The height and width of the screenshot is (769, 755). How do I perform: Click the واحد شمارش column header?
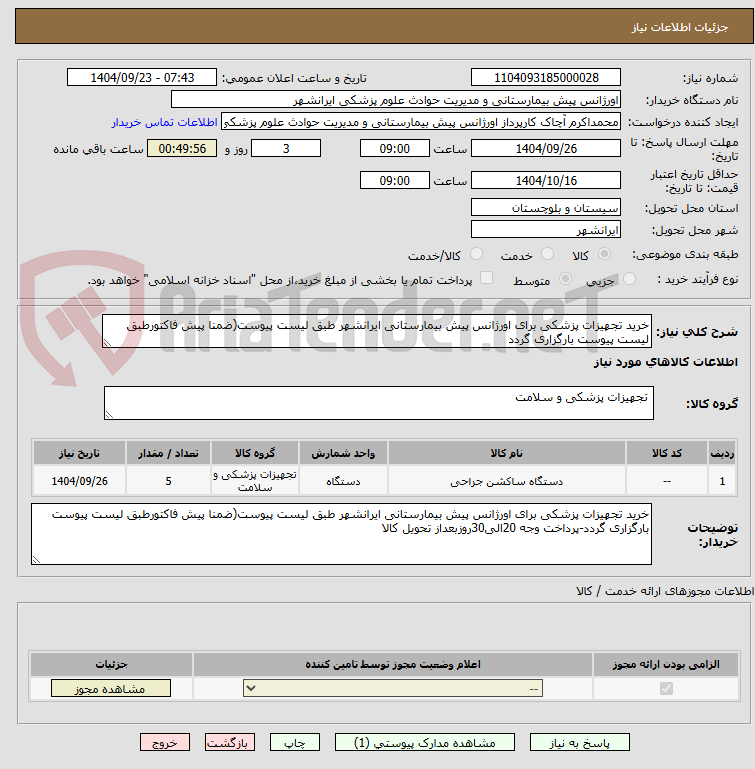coord(343,453)
